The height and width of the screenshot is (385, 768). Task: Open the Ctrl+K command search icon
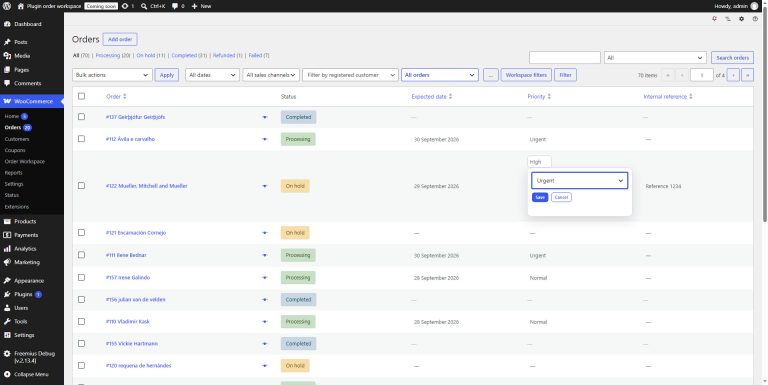144,6
